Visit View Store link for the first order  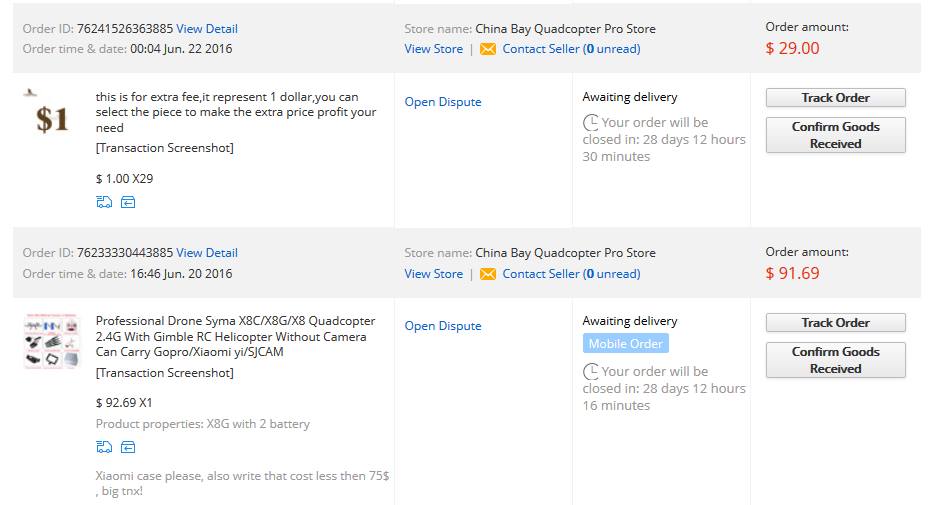(433, 49)
